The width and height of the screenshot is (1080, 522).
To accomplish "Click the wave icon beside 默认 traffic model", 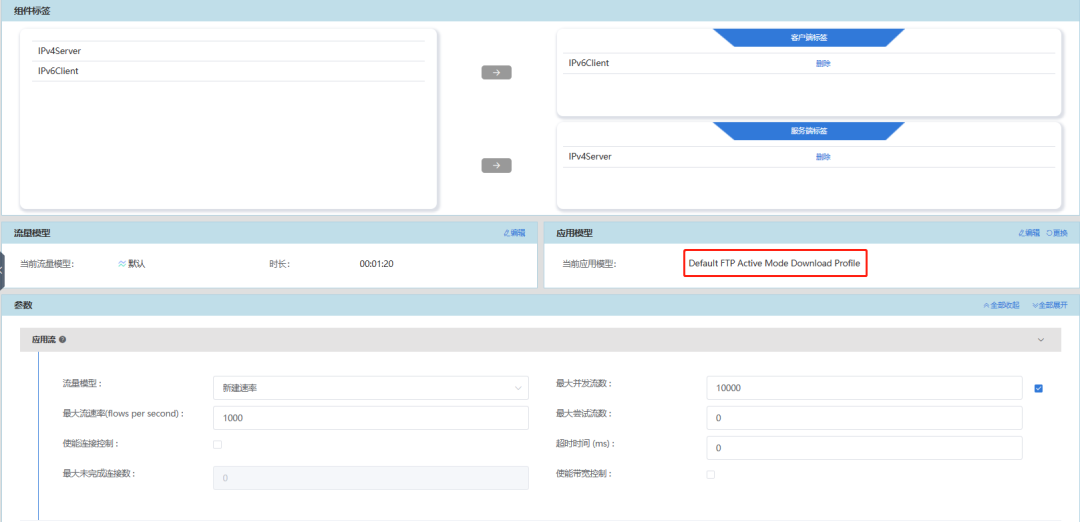I will click(122, 264).
